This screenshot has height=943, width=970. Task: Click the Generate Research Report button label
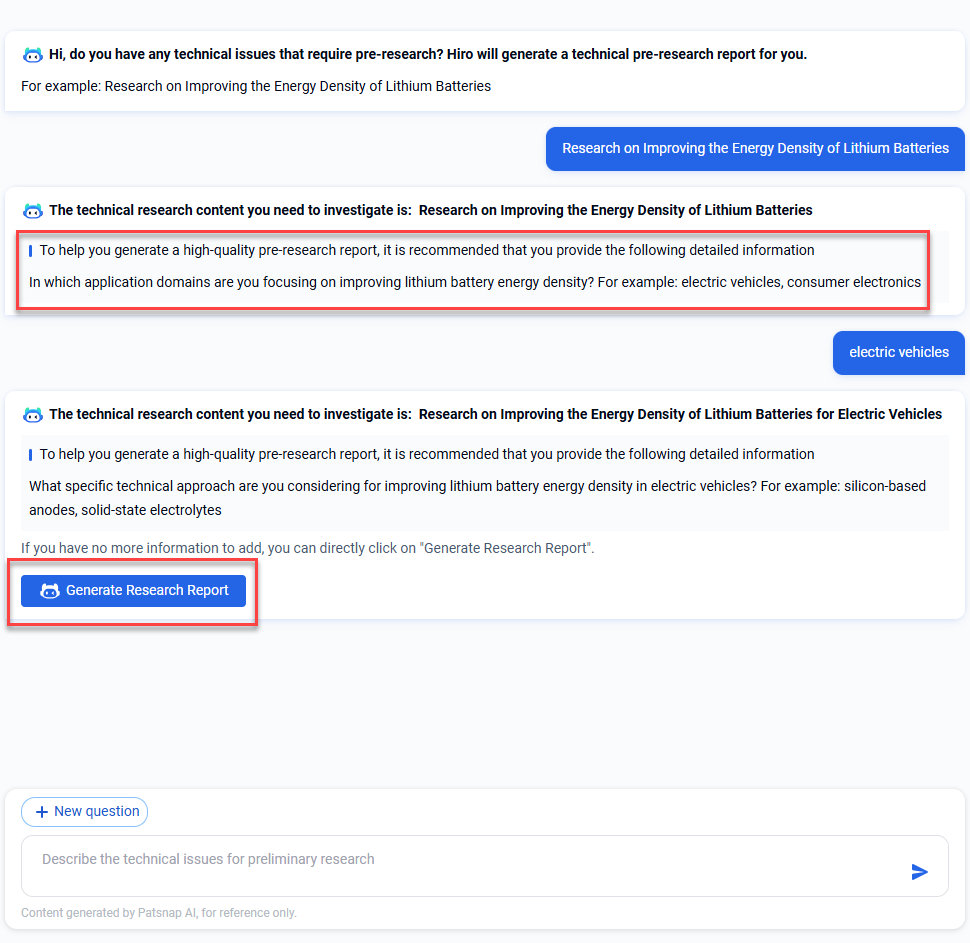pos(147,591)
